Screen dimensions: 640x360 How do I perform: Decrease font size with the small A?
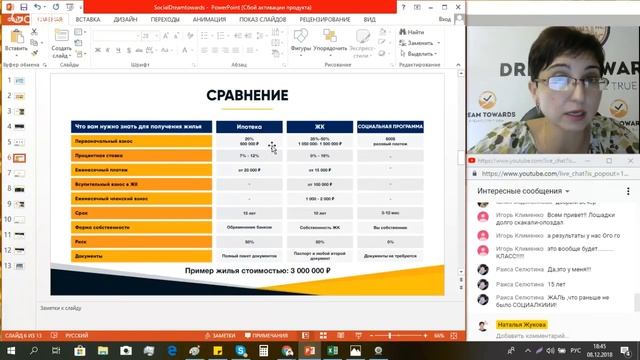[x=176, y=36]
